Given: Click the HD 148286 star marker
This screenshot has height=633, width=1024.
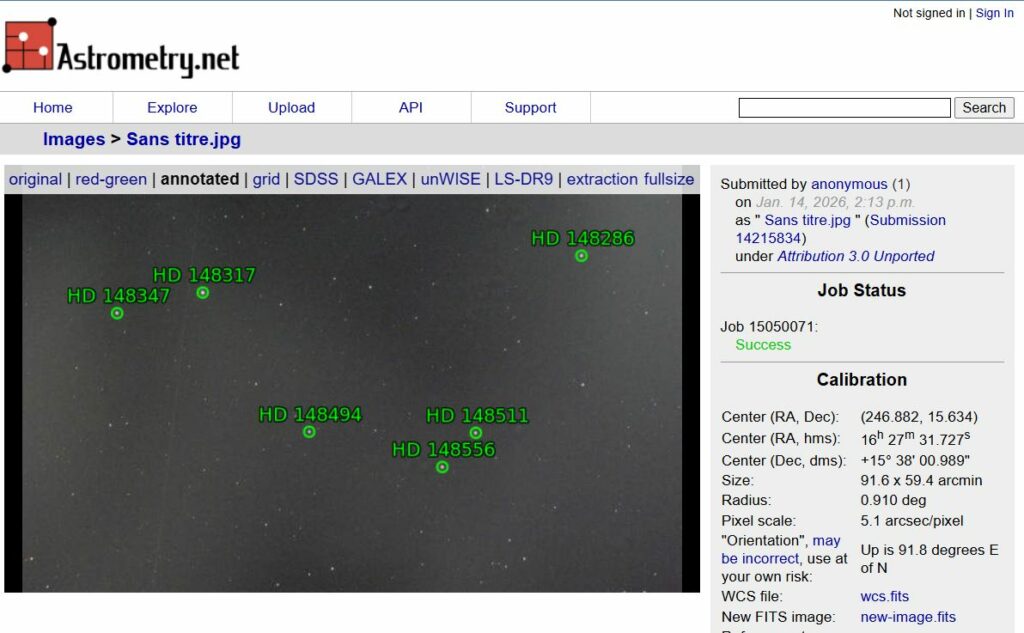Looking at the screenshot, I should 581,256.
